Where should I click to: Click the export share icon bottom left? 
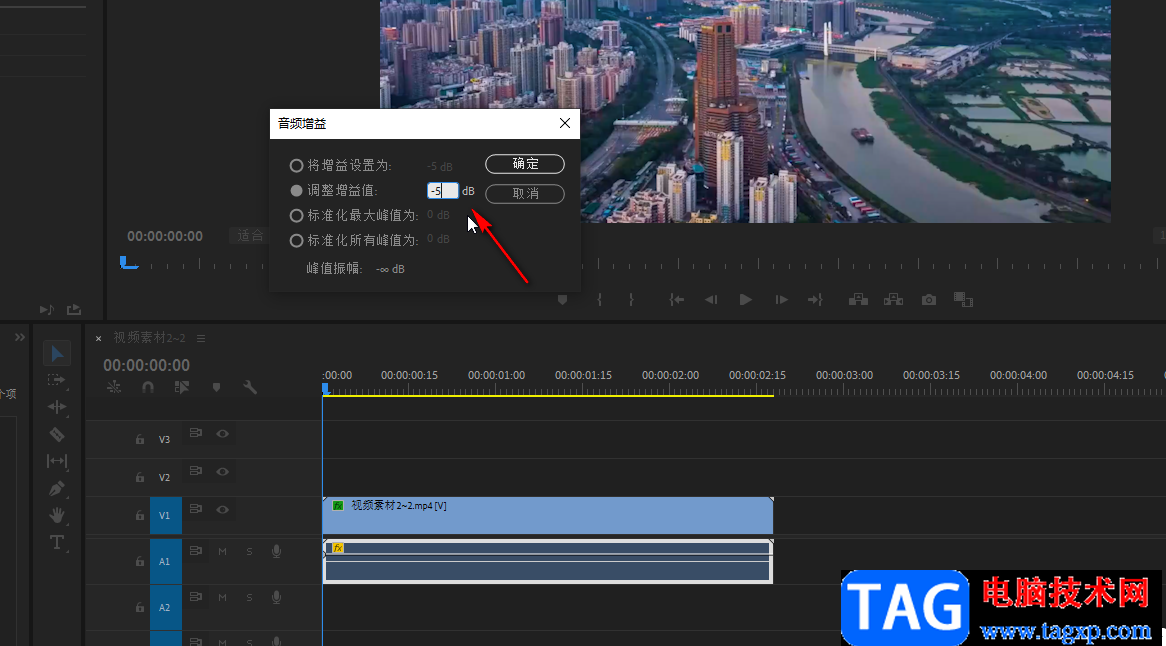[x=74, y=309]
